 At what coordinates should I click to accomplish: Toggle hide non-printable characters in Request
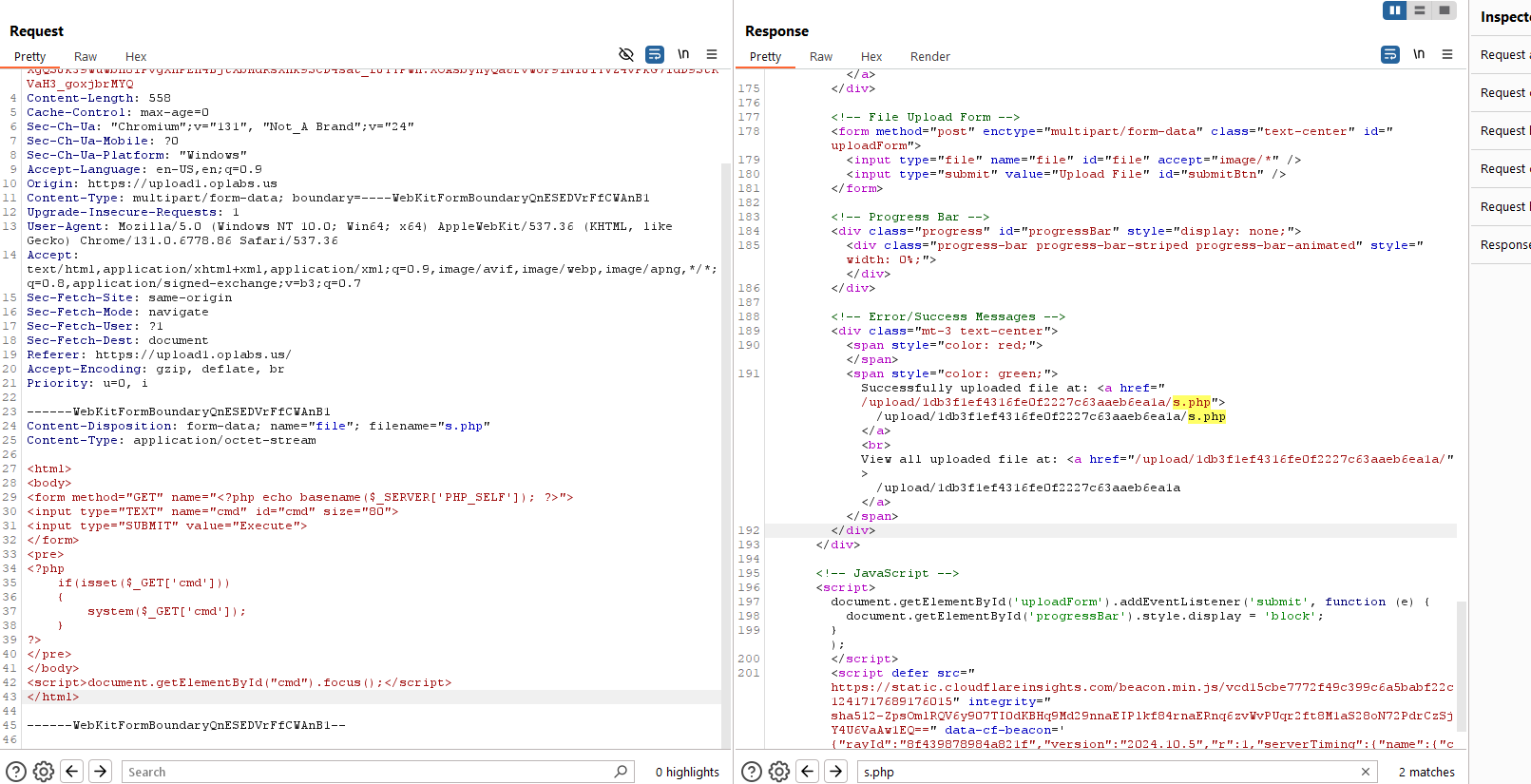(x=626, y=54)
